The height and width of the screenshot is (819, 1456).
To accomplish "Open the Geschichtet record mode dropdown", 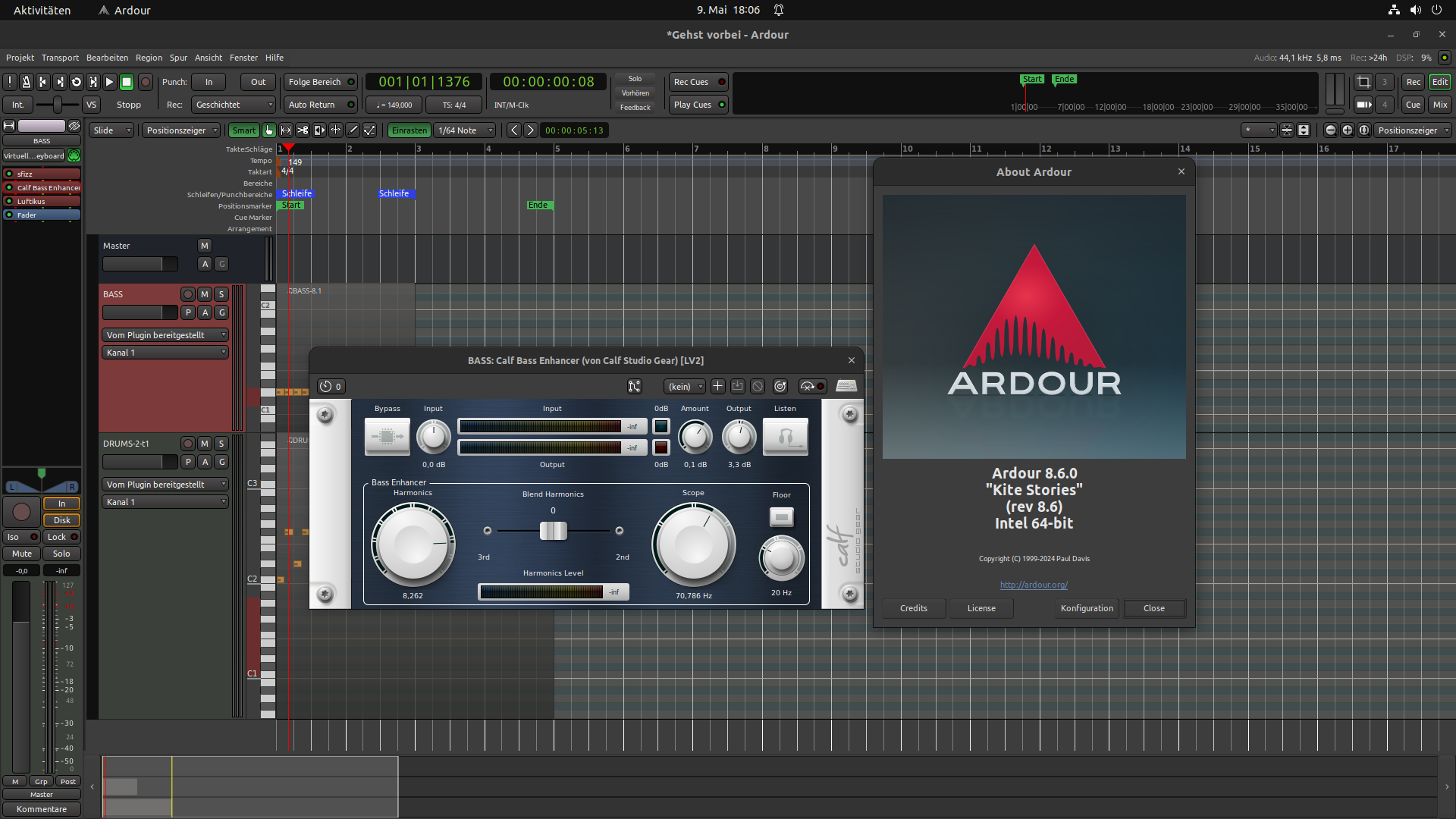I will coord(234,105).
